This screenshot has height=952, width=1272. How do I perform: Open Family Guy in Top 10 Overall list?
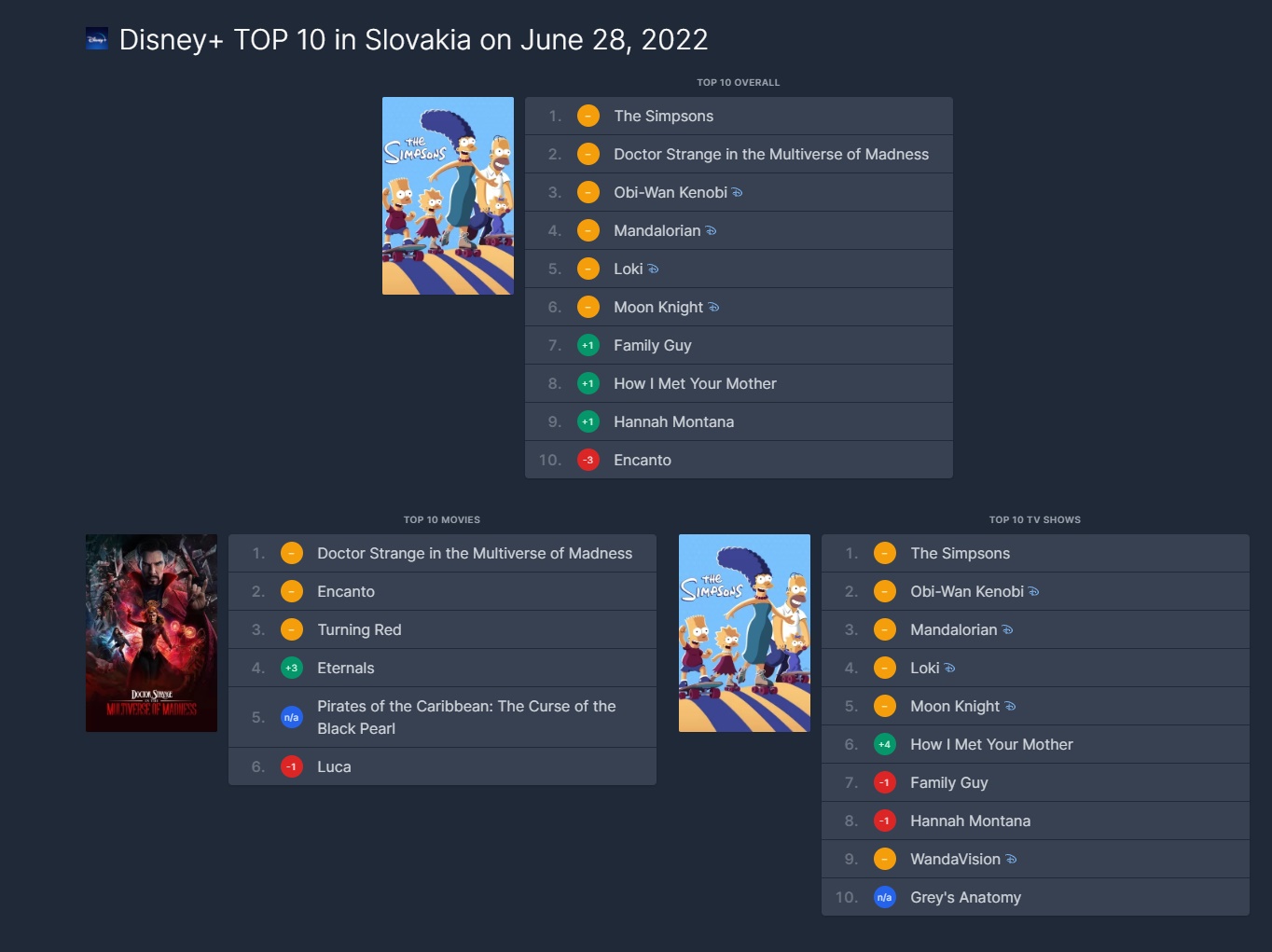coord(653,345)
